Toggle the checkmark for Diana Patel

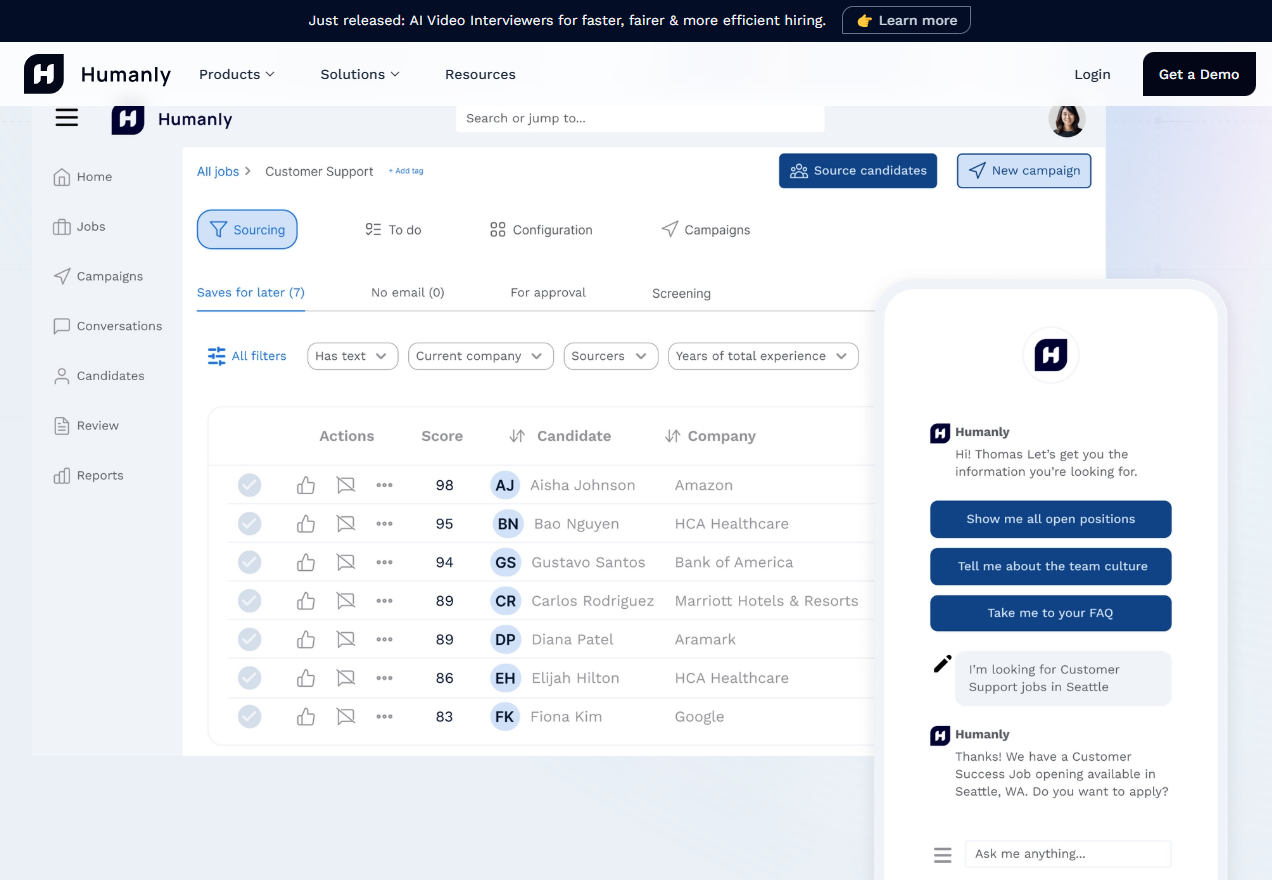pos(249,640)
